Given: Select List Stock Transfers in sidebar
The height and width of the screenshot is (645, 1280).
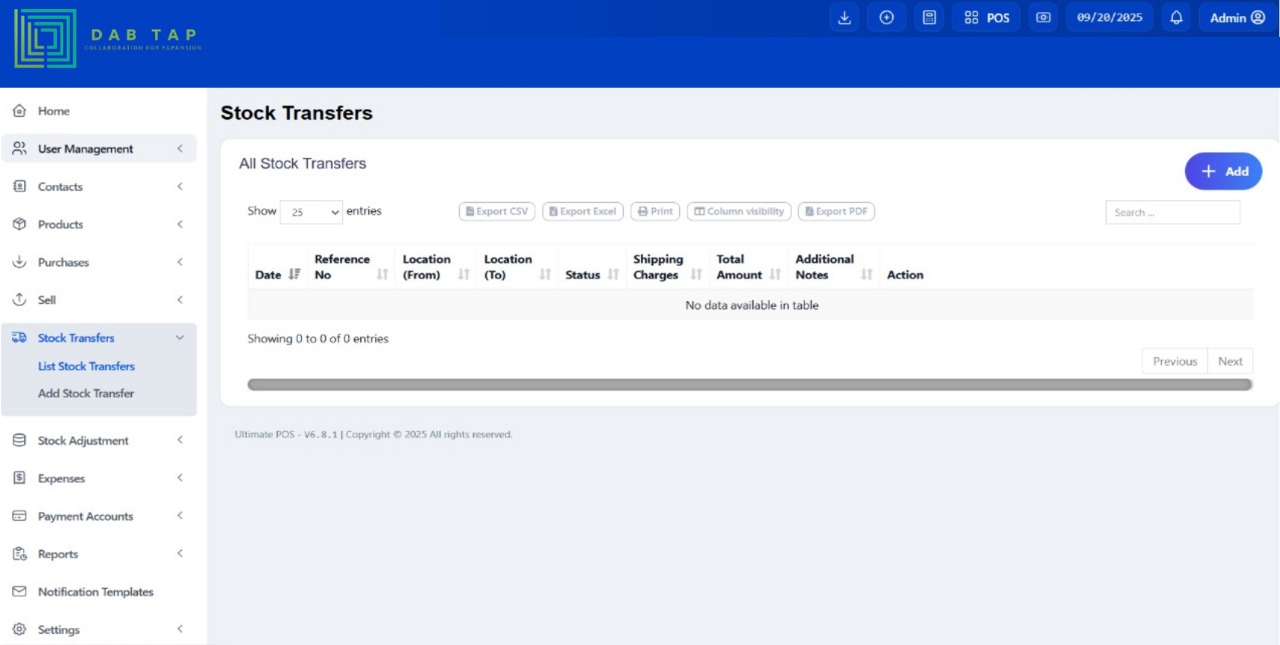Looking at the screenshot, I should tap(86, 367).
